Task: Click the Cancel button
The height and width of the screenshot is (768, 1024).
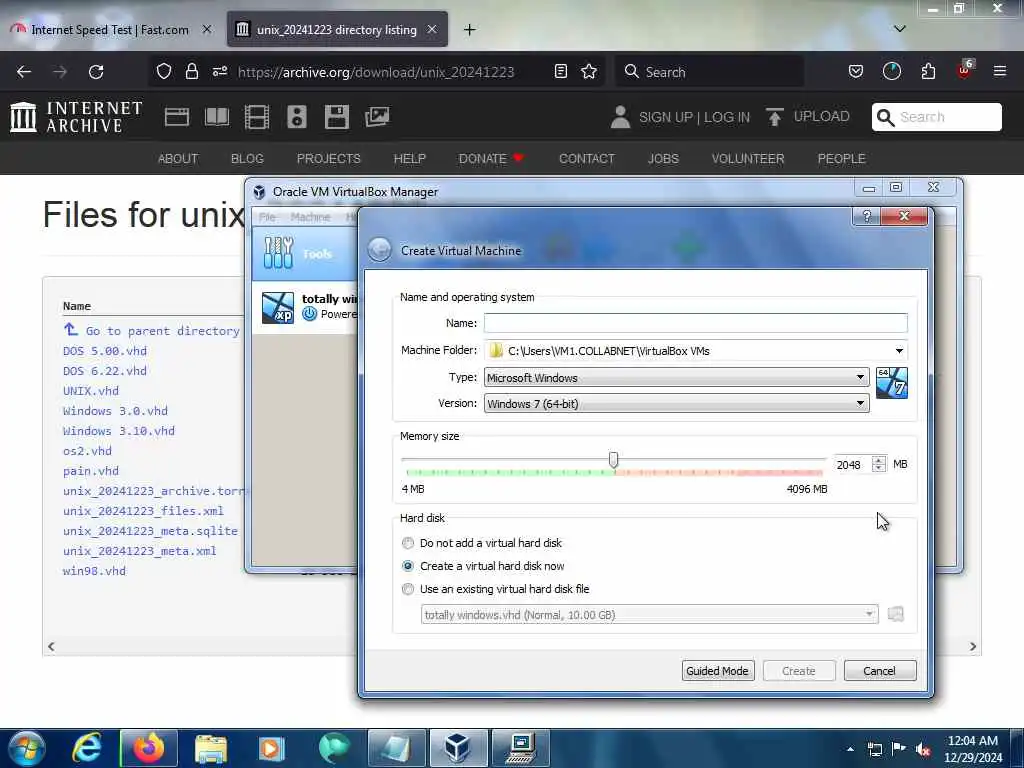Action: pyautogui.click(x=880, y=671)
